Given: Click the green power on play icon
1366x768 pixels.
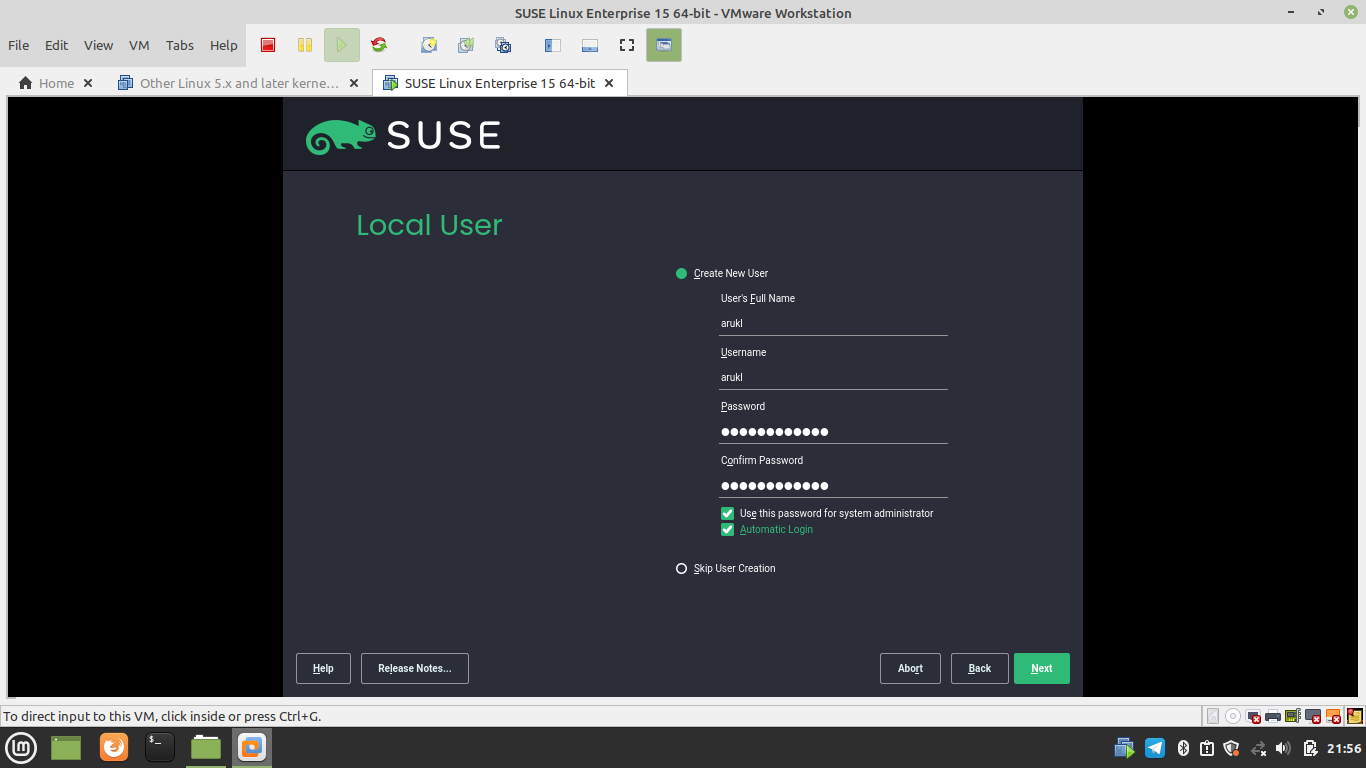Looking at the screenshot, I should point(342,45).
